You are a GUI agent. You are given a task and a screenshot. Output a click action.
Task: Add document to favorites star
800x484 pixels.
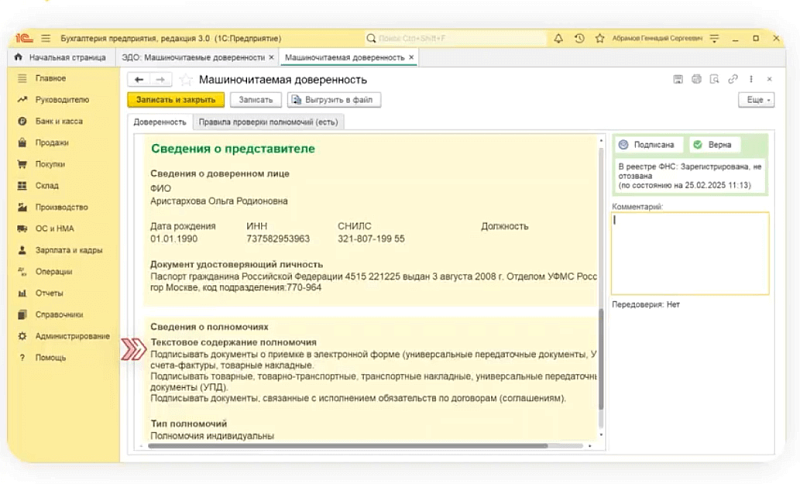click(186, 80)
